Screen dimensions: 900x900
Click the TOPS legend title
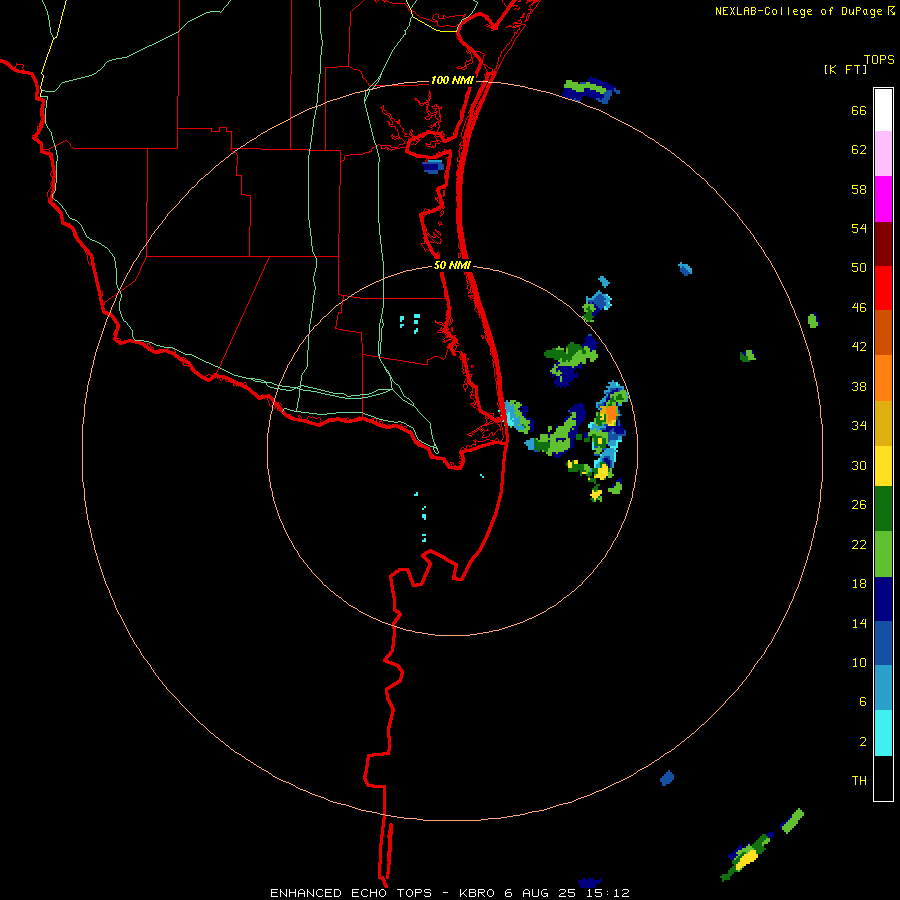[x=879, y=60]
